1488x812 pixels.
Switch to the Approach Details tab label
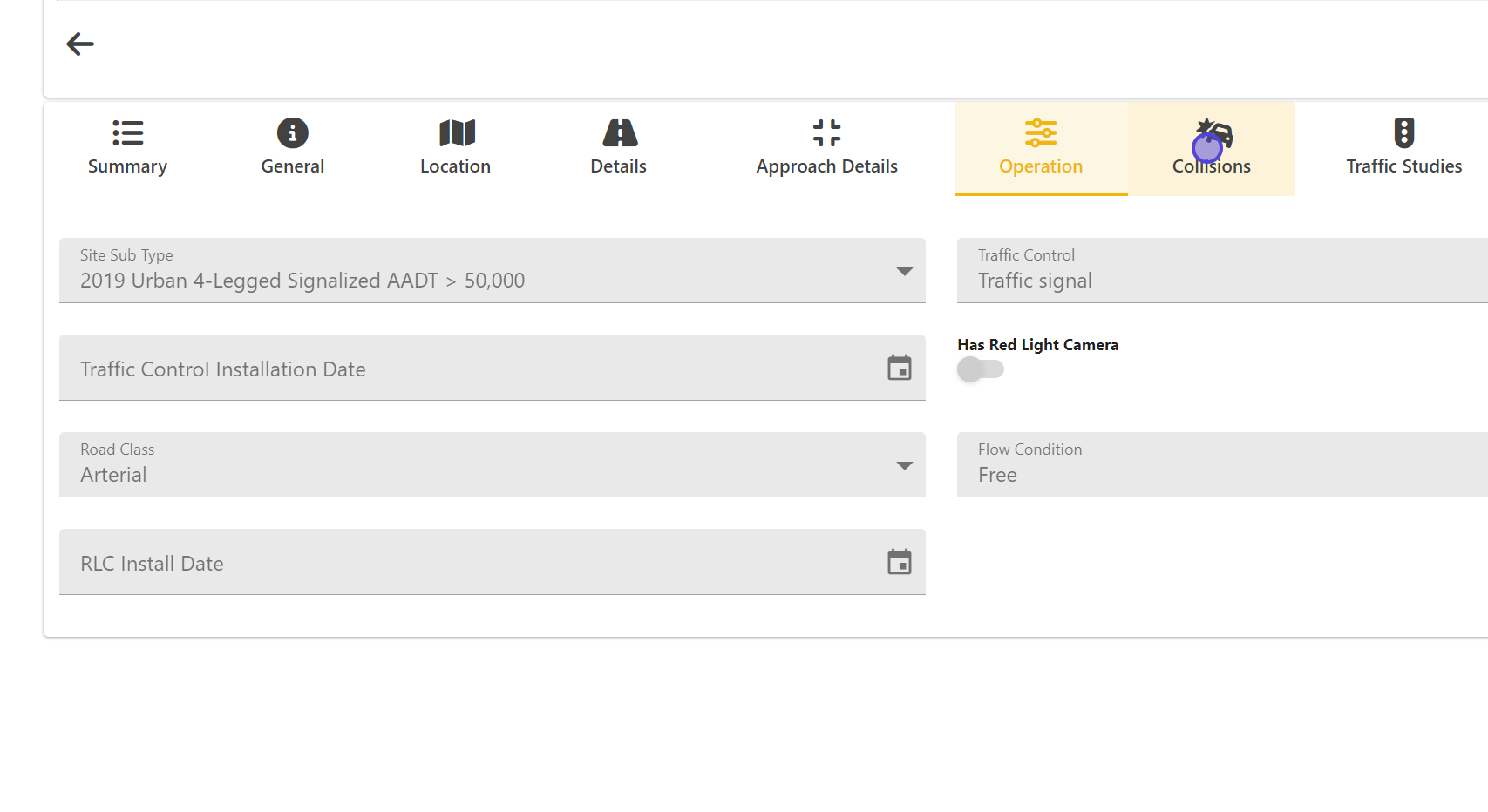pos(826,166)
